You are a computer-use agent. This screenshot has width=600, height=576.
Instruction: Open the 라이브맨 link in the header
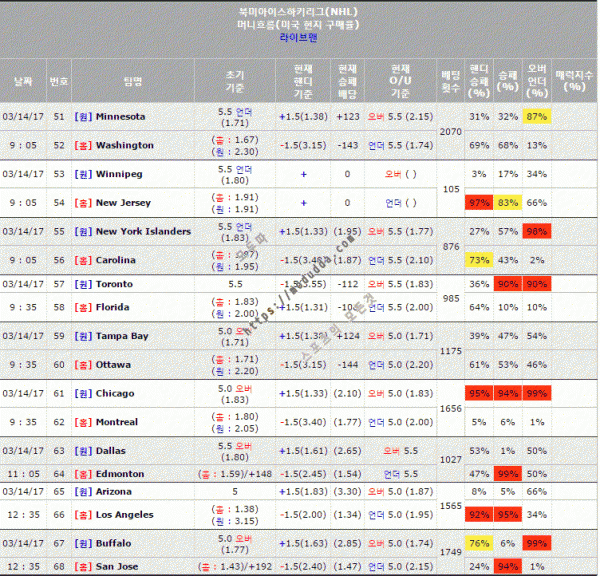click(x=298, y=38)
